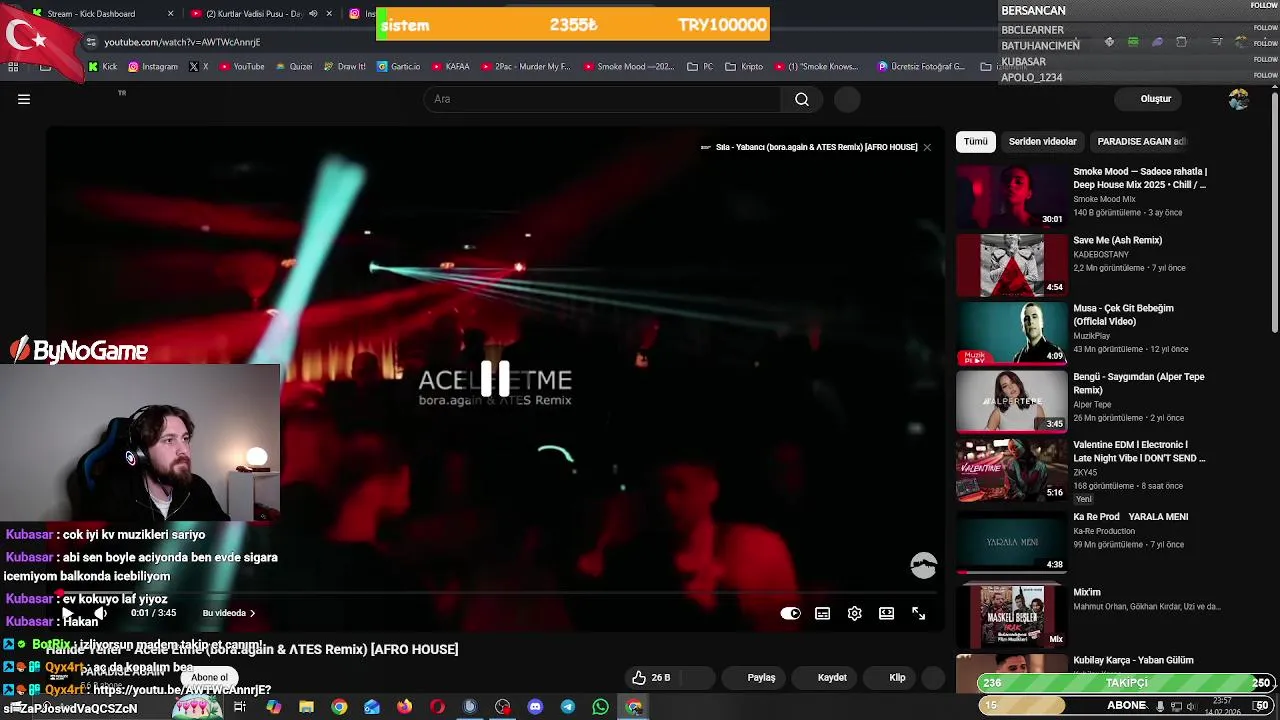Open Save Me (Ash Remix) thumbnail
1280x720 pixels.
(1012, 265)
